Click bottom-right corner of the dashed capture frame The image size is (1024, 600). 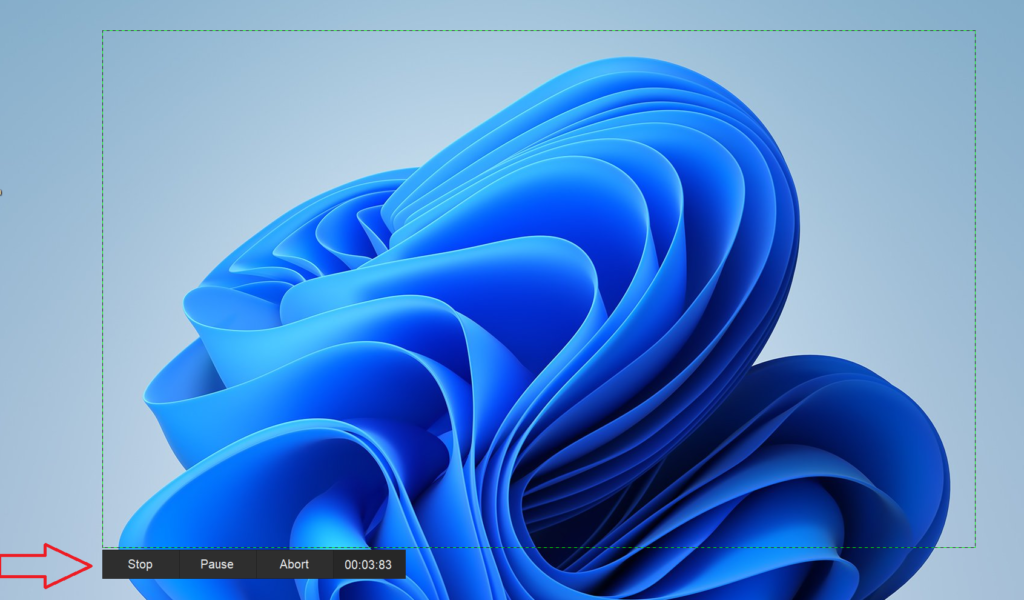coord(975,547)
